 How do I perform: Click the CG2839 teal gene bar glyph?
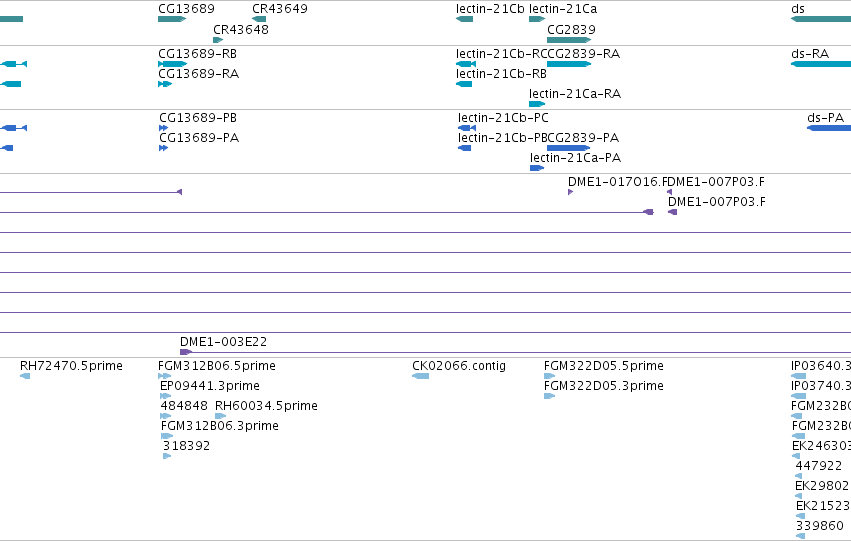point(569,40)
